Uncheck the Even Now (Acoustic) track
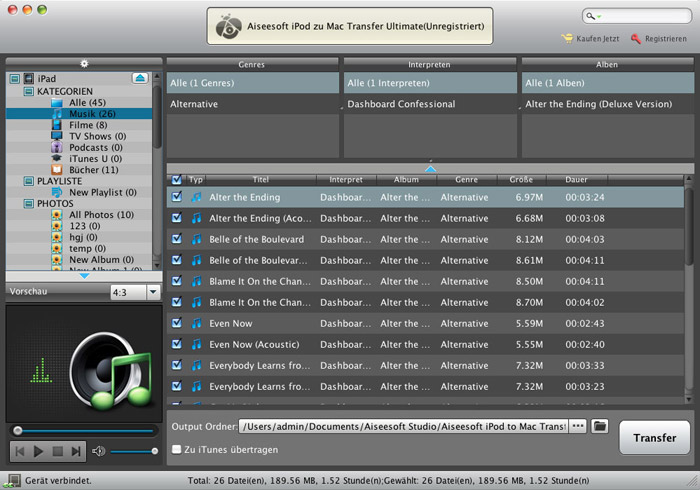This screenshot has width=700, height=490. tap(177, 344)
